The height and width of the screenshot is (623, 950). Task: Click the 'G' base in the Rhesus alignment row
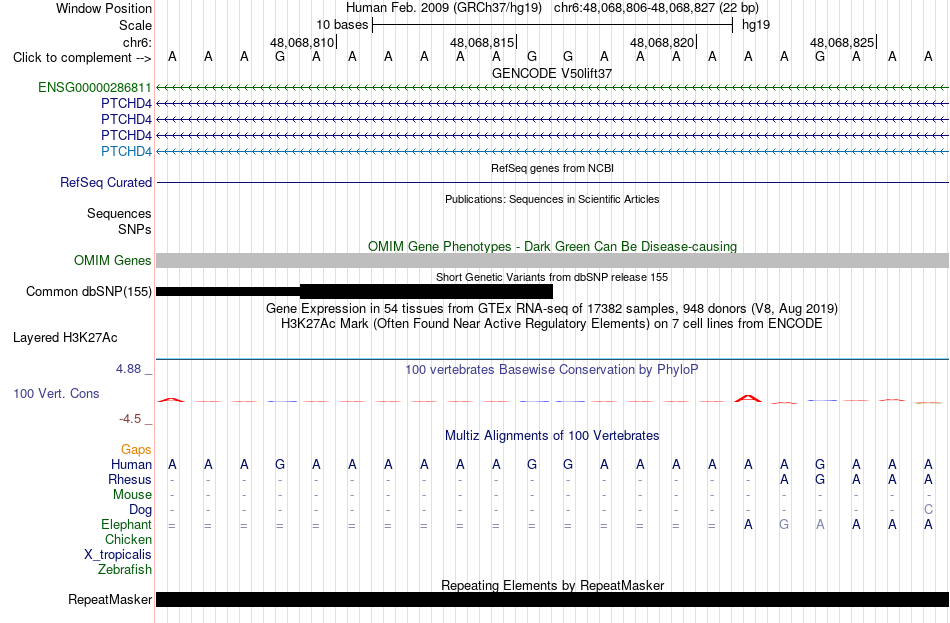[820, 479]
